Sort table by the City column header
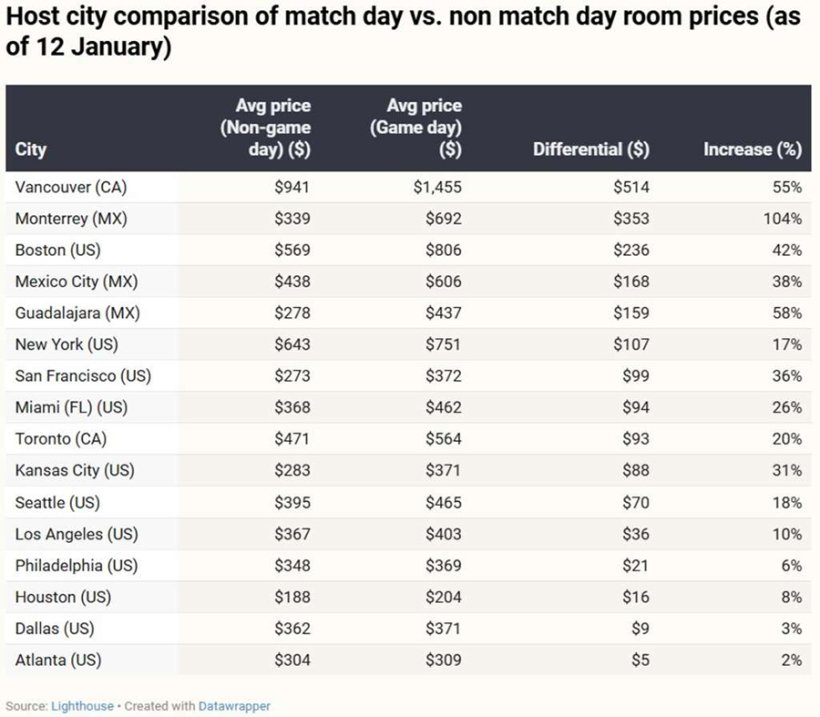The height and width of the screenshot is (717, 820). point(31,150)
